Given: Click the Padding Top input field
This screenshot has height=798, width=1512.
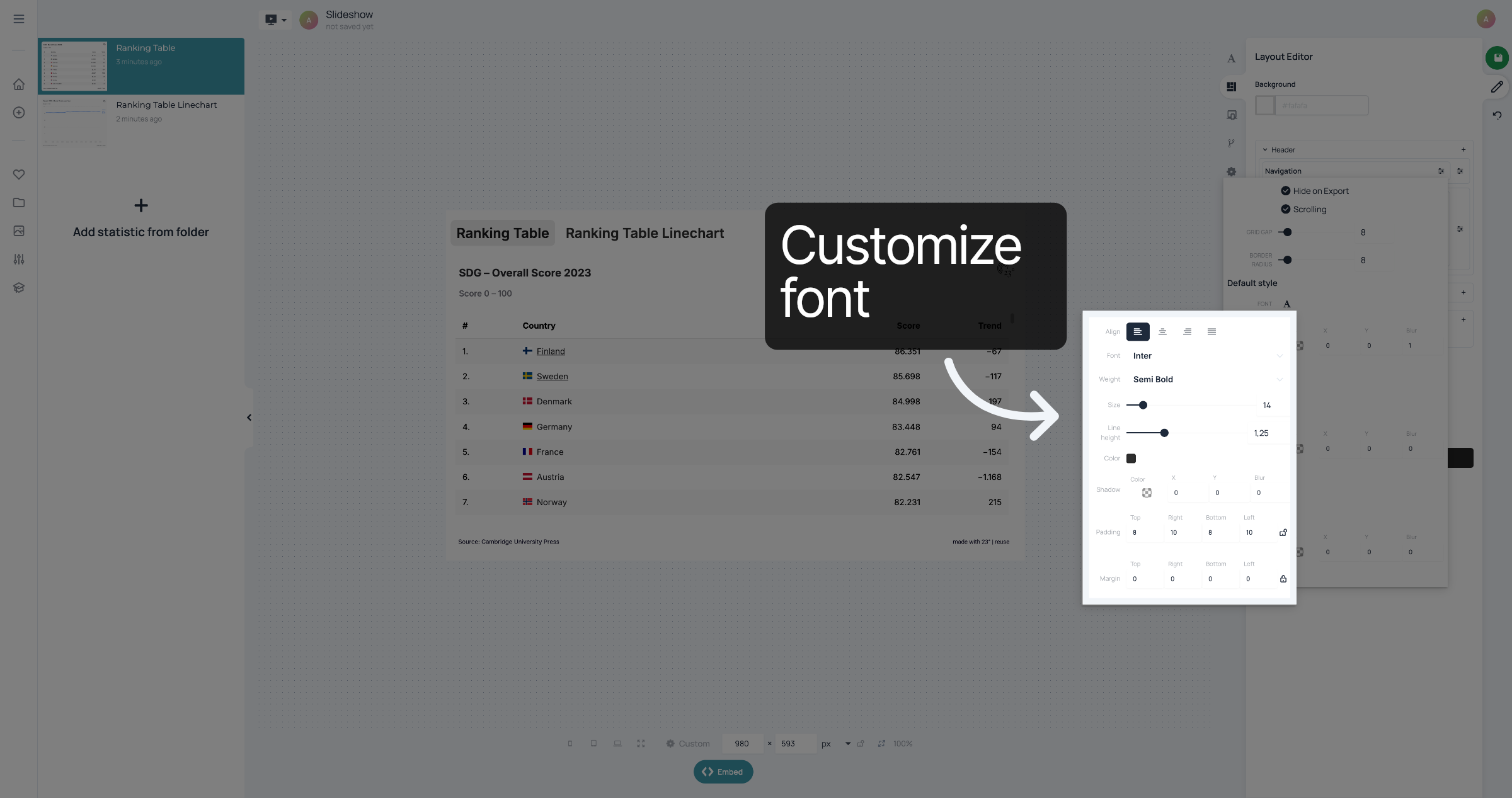Looking at the screenshot, I should click(x=1144, y=533).
